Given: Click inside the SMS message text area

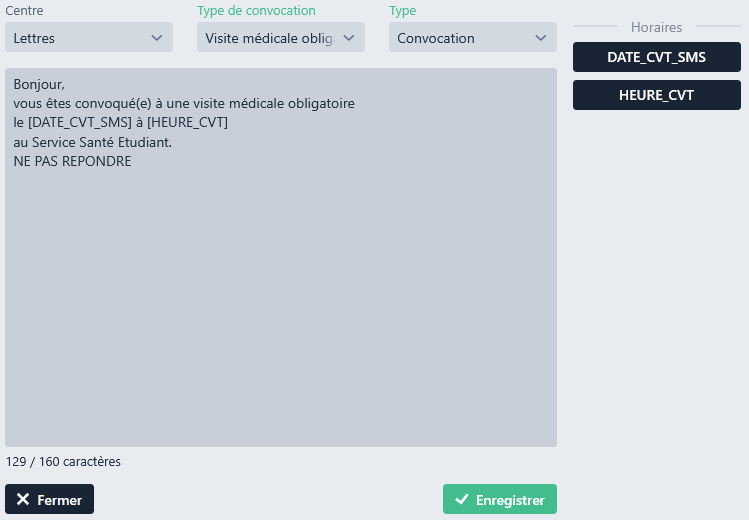Looking at the screenshot, I should pyautogui.click(x=280, y=300).
